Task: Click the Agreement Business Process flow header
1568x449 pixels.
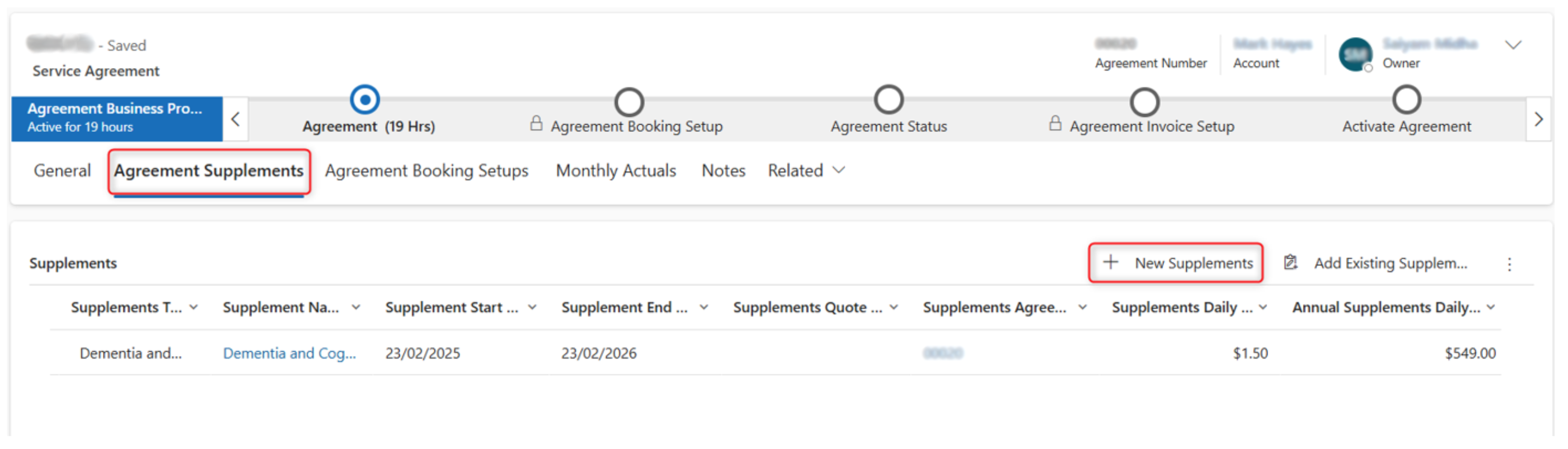Action: click(x=116, y=118)
